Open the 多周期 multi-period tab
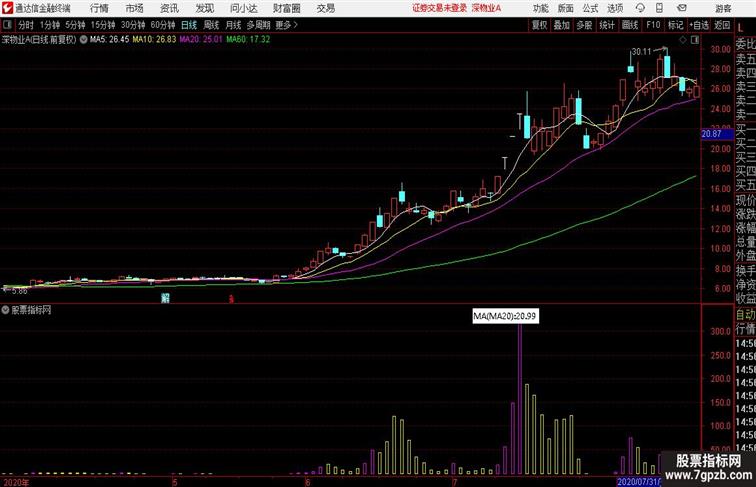This screenshot has width=756, height=487. click(258, 25)
